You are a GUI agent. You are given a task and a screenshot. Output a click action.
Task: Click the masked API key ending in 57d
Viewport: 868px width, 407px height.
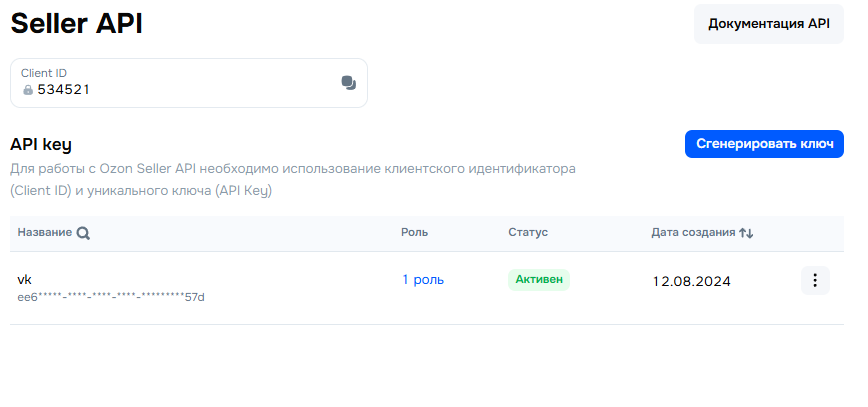pos(111,297)
